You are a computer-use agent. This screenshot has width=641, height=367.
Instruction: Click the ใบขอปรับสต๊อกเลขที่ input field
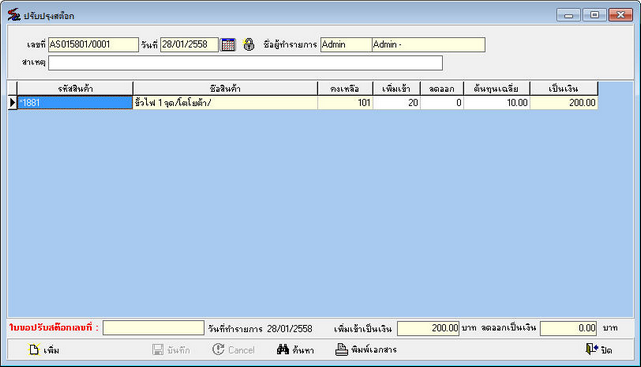153,328
